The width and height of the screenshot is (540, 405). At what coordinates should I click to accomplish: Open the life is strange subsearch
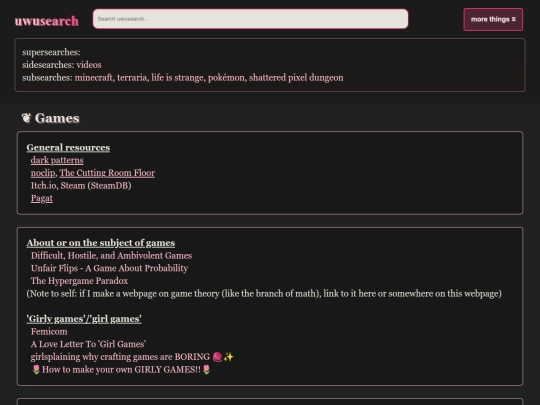click(178, 77)
